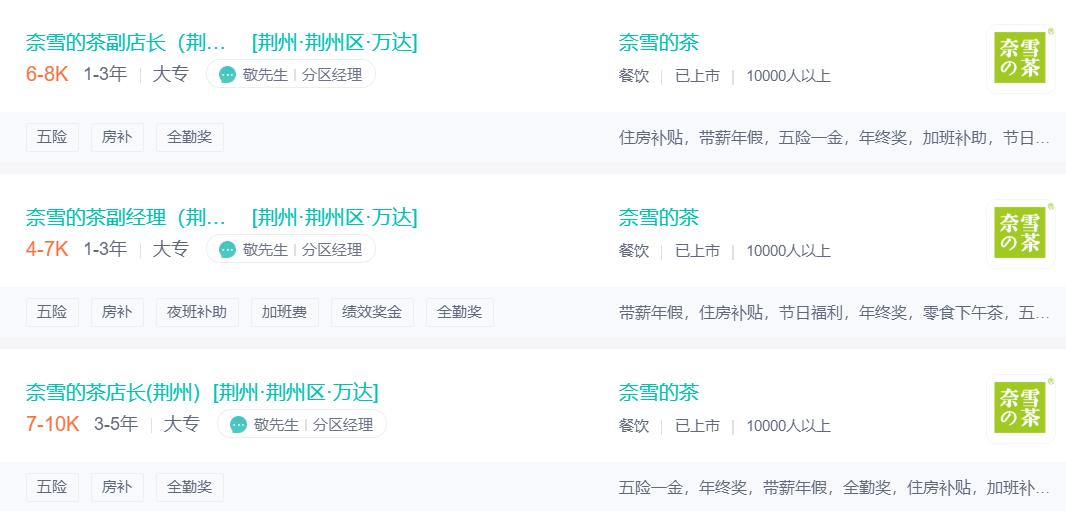The height and width of the screenshot is (511, 1066).
Task: Click 夜班补助 tag under 副经理 listing
Action: (x=197, y=313)
